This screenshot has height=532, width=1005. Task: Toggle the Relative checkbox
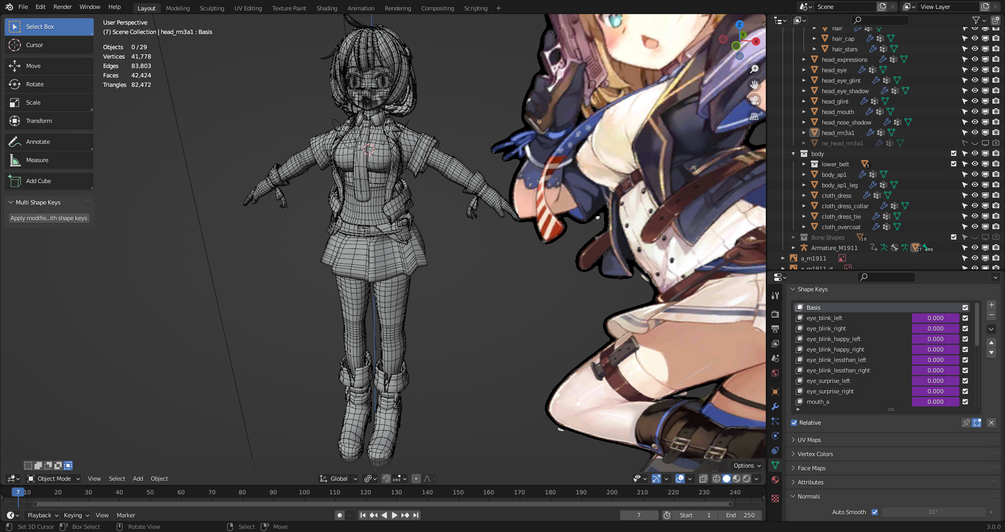(x=794, y=423)
